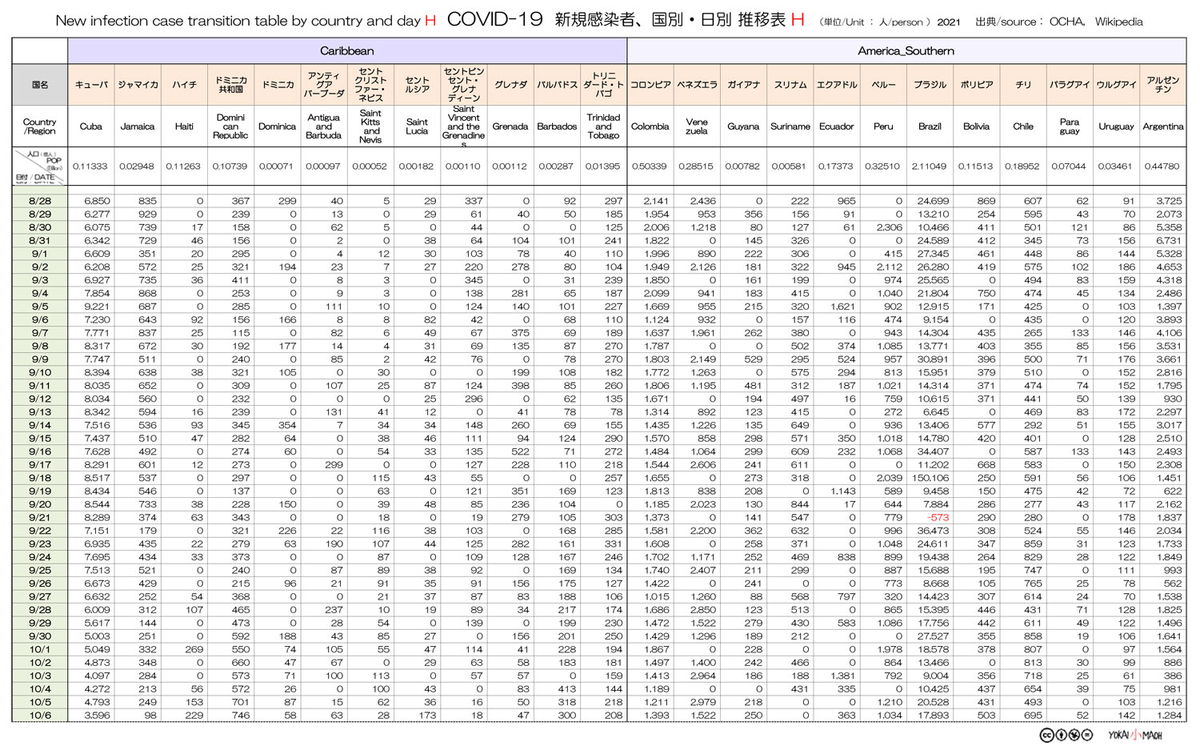Select the 'Vene zuela' column header
This screenshot has height=750, width=1200.
click(696, 128)
